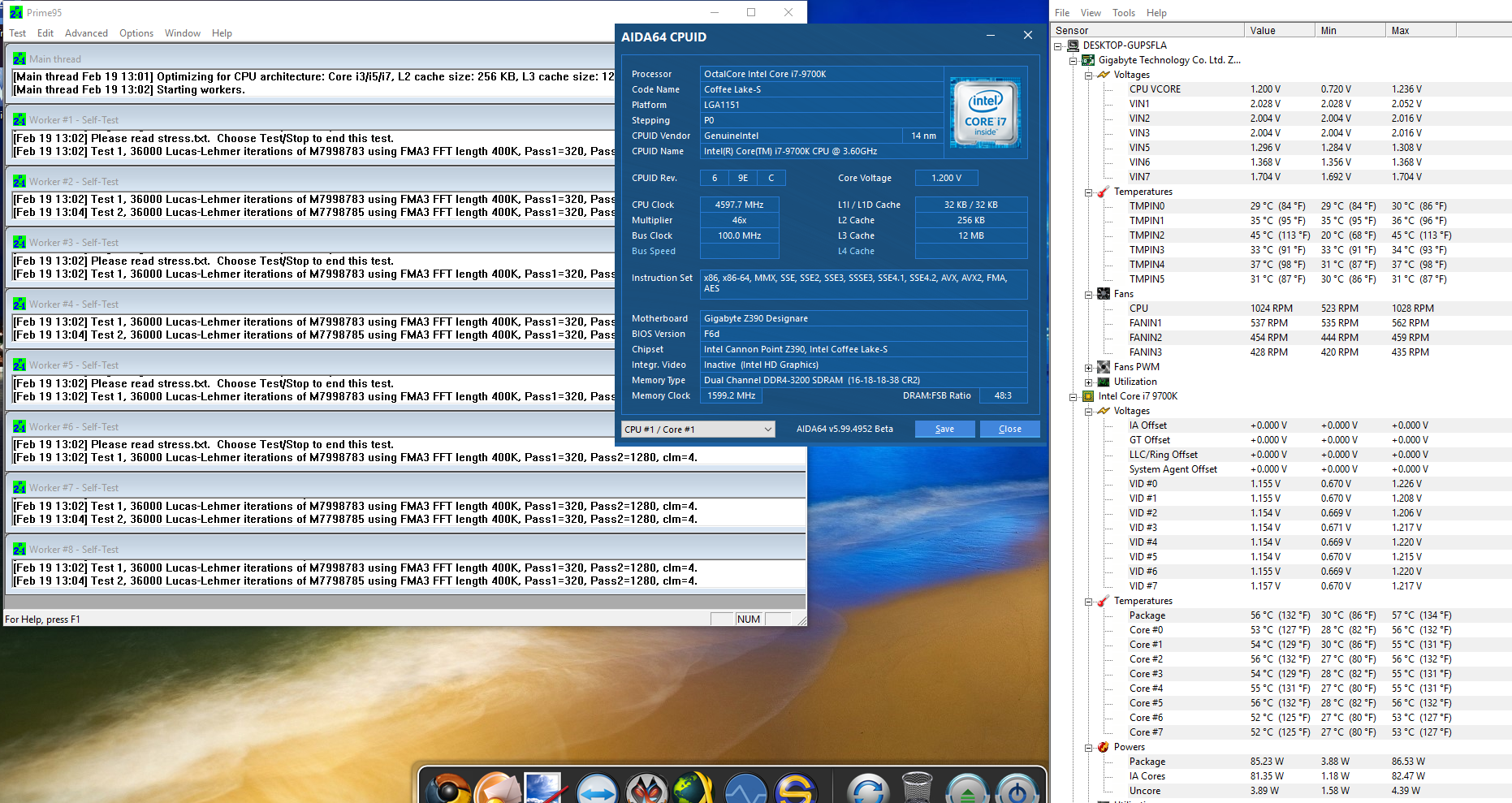Open the Advanced menu in Prime95

[x=86, y=33]
